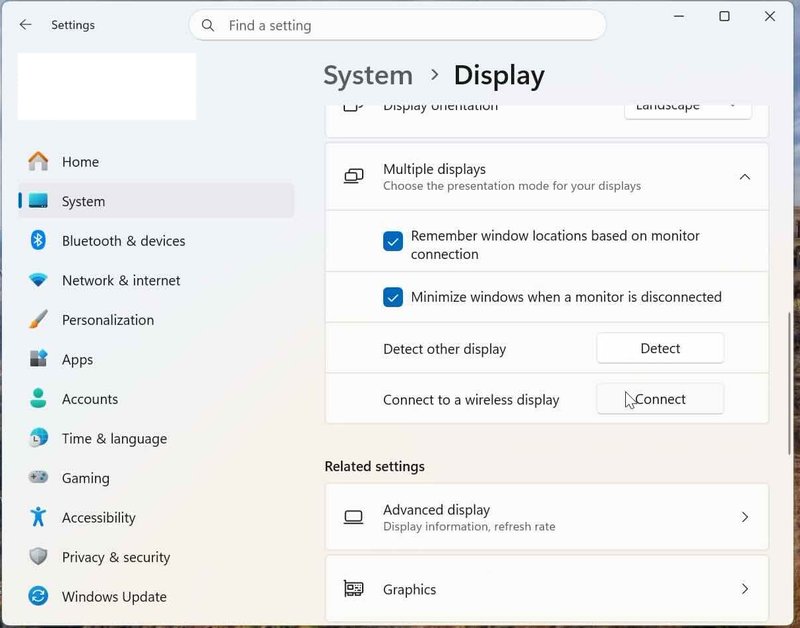Click the Apps icon in sidebar
The image size is (800, 628).
38,359
